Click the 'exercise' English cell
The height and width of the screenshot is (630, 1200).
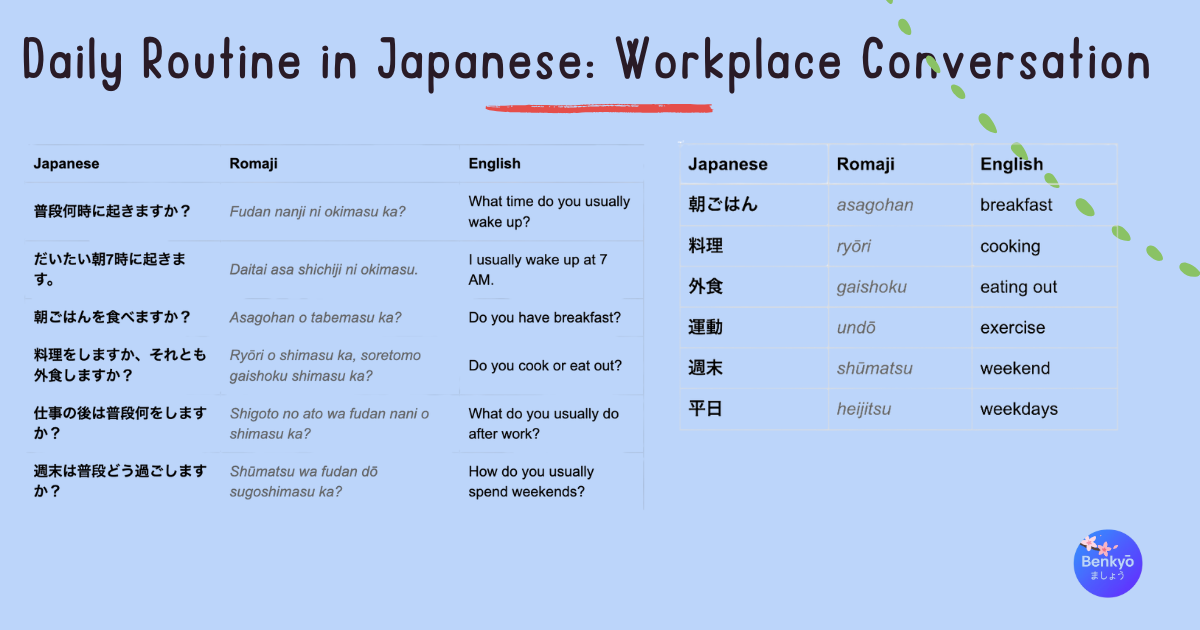coord(1013,327)
